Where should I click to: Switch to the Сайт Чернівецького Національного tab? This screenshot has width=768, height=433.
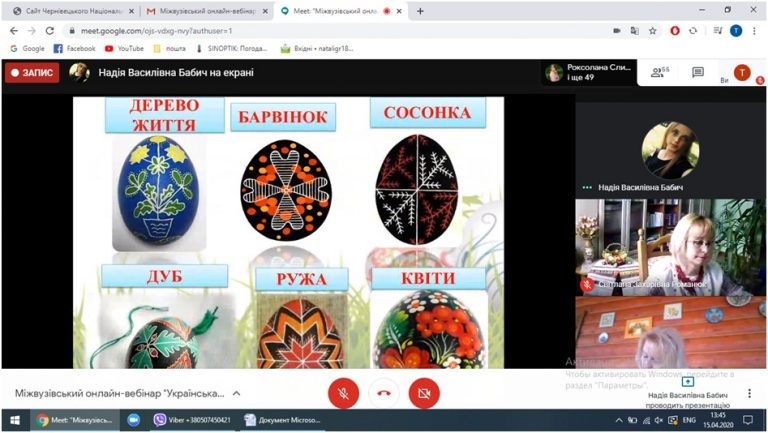(73, 11)
